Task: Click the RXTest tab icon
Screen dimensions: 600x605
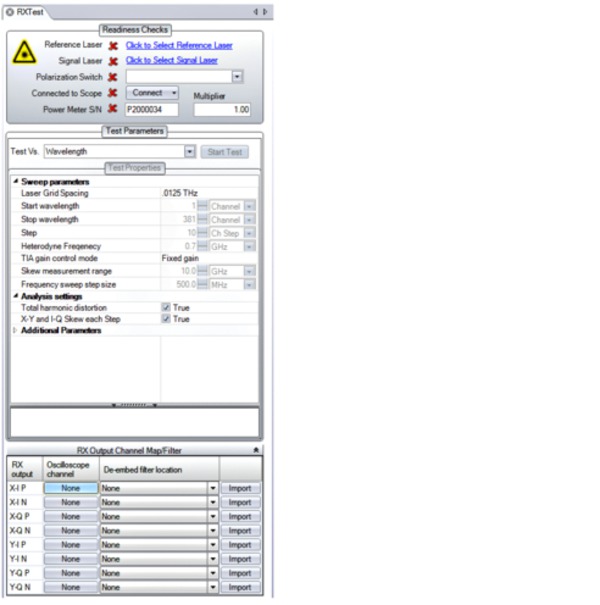Action: [x=10, y=11]
